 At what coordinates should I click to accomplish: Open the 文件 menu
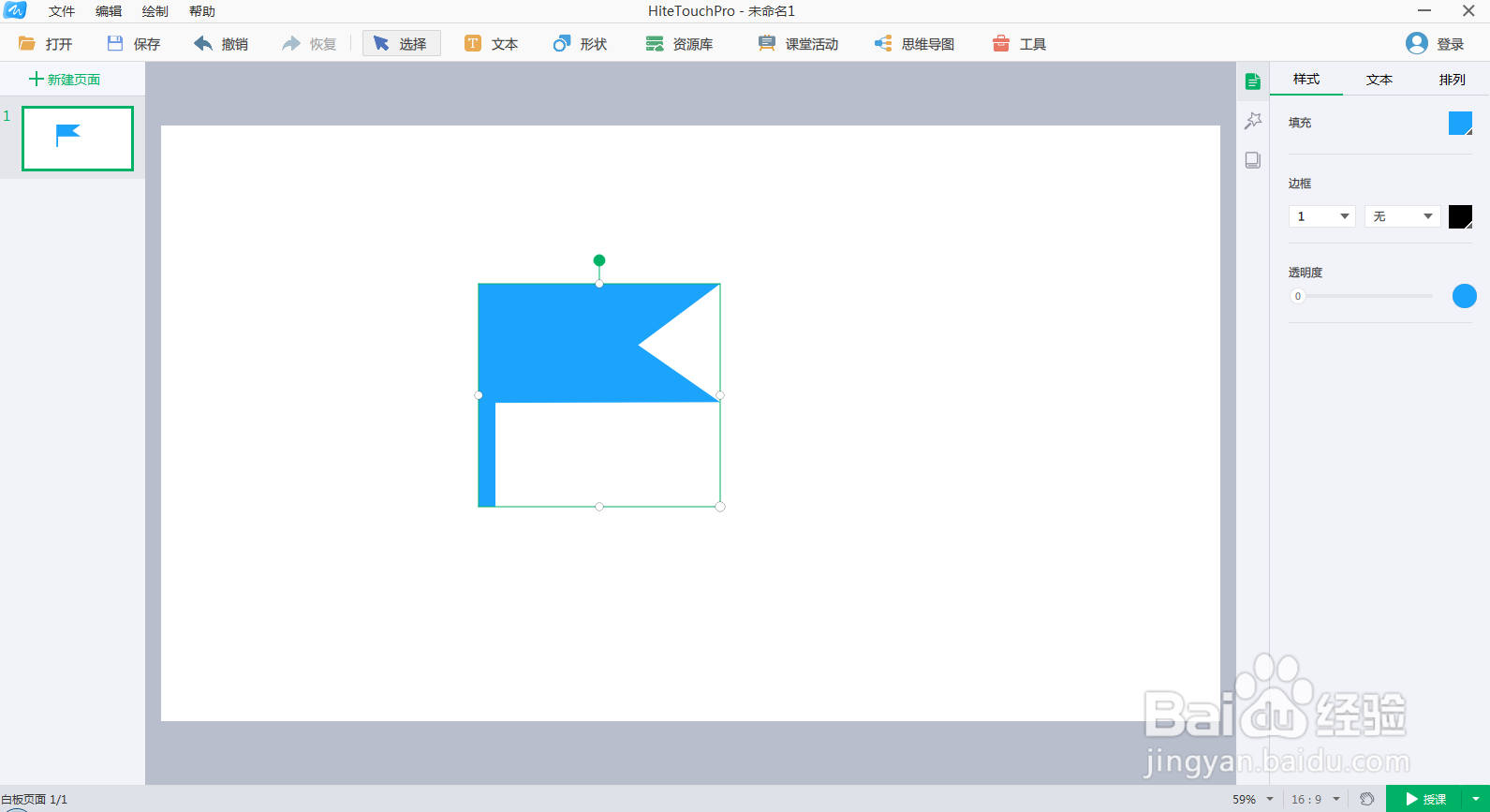pyautogui.click(x=62, y=11)
